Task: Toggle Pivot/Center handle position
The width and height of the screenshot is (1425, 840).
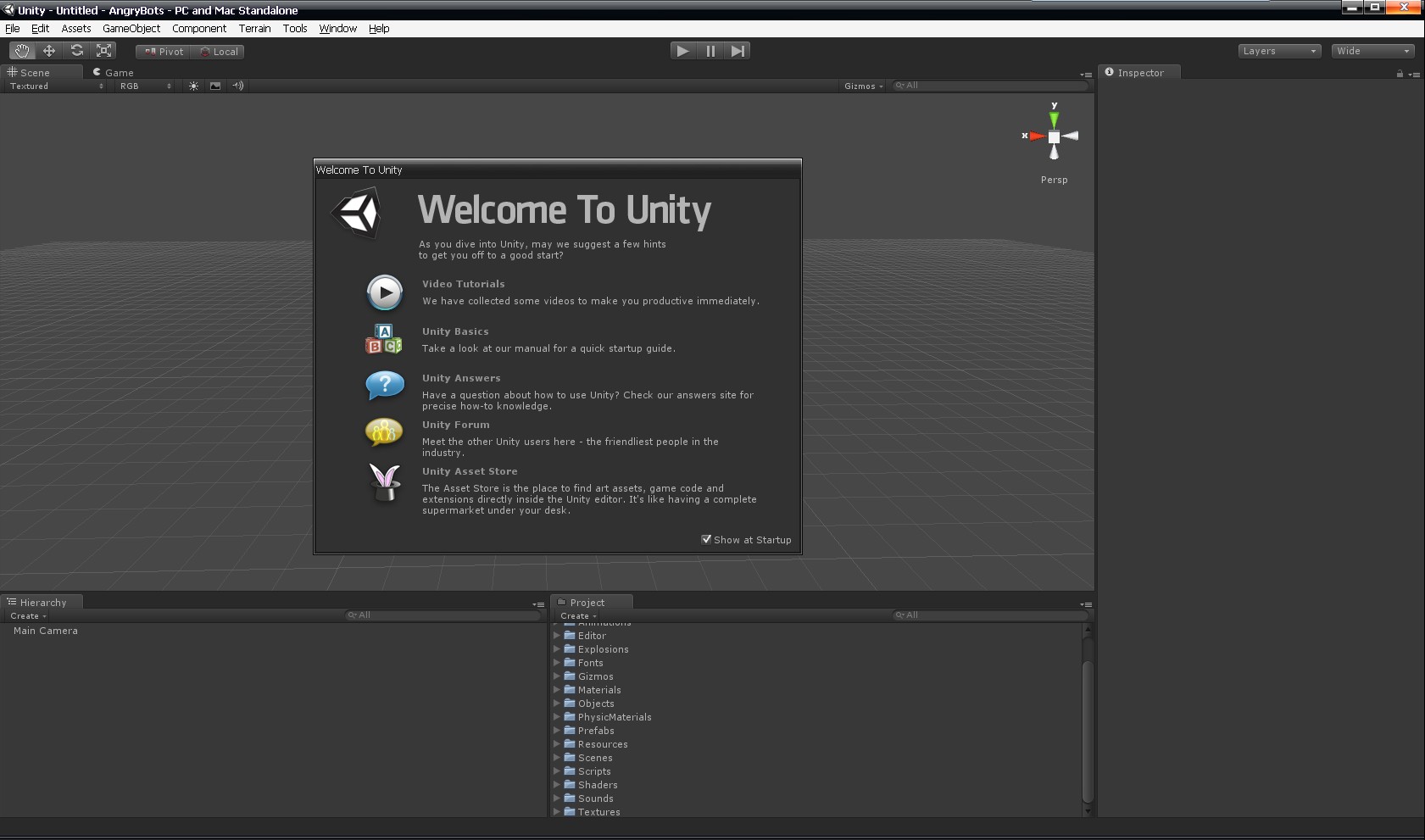Action: 164,52
